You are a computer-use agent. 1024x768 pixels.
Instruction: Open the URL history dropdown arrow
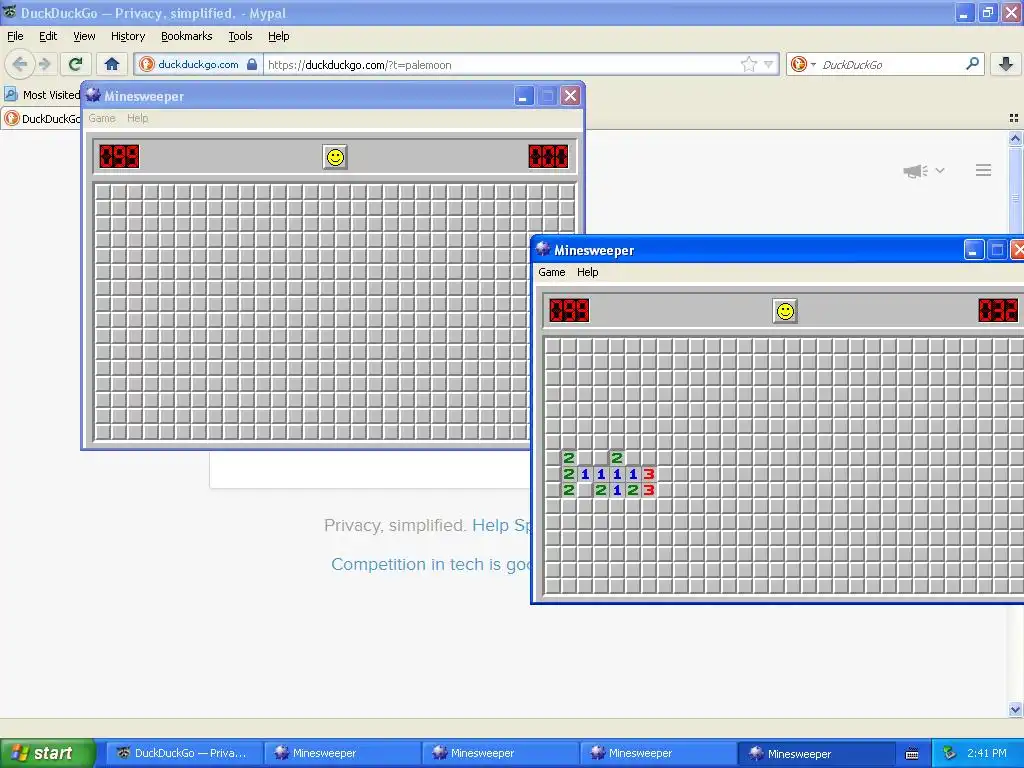pos(768,64)
